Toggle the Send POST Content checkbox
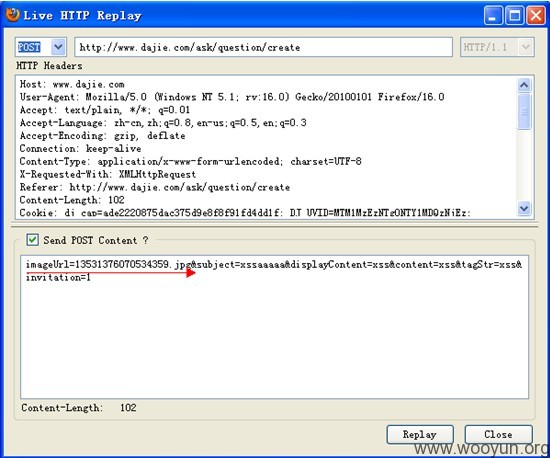This screenshot has height=458, width=550. 33,240
